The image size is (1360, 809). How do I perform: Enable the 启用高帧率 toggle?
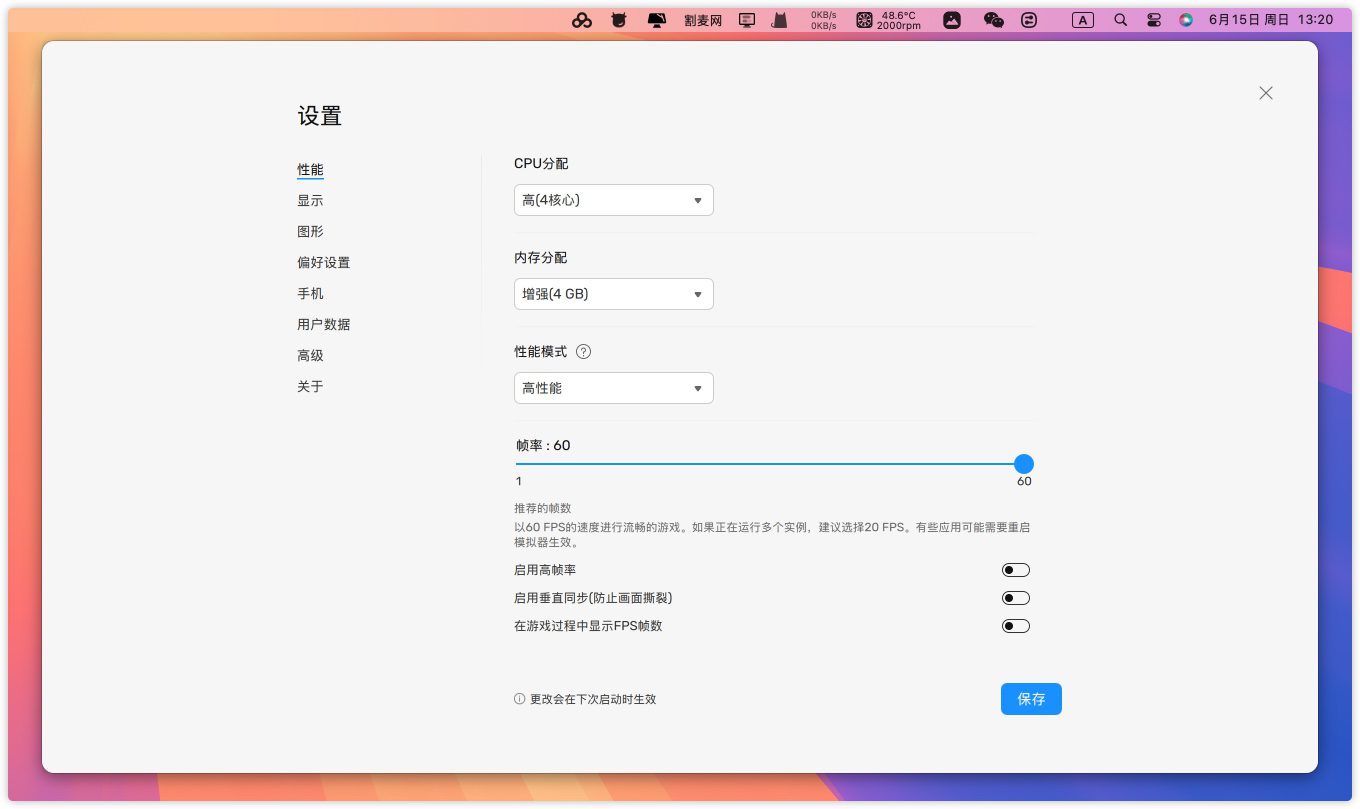click(x=1015, y=570)
